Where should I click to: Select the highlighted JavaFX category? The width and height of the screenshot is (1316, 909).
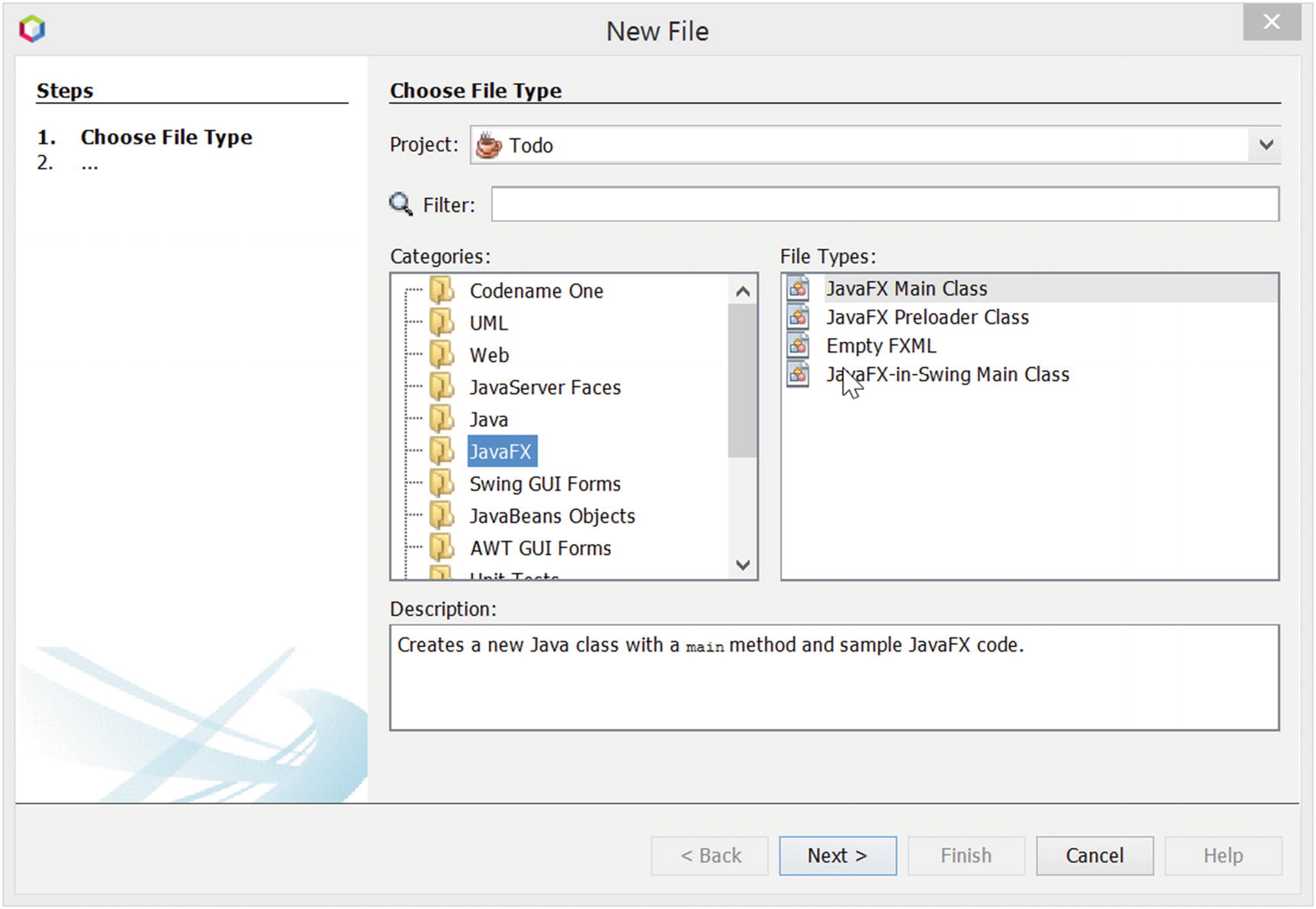point(502,451)
